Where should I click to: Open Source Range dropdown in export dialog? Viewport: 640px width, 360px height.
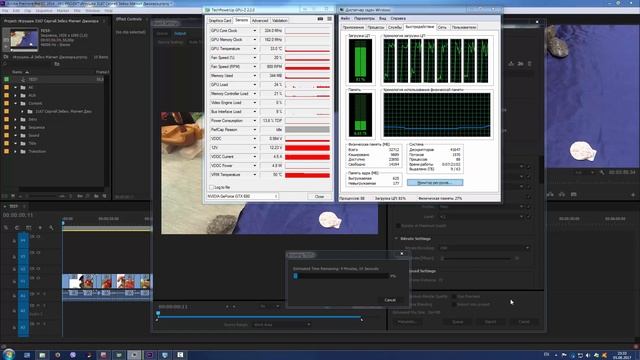click(282, 324)
